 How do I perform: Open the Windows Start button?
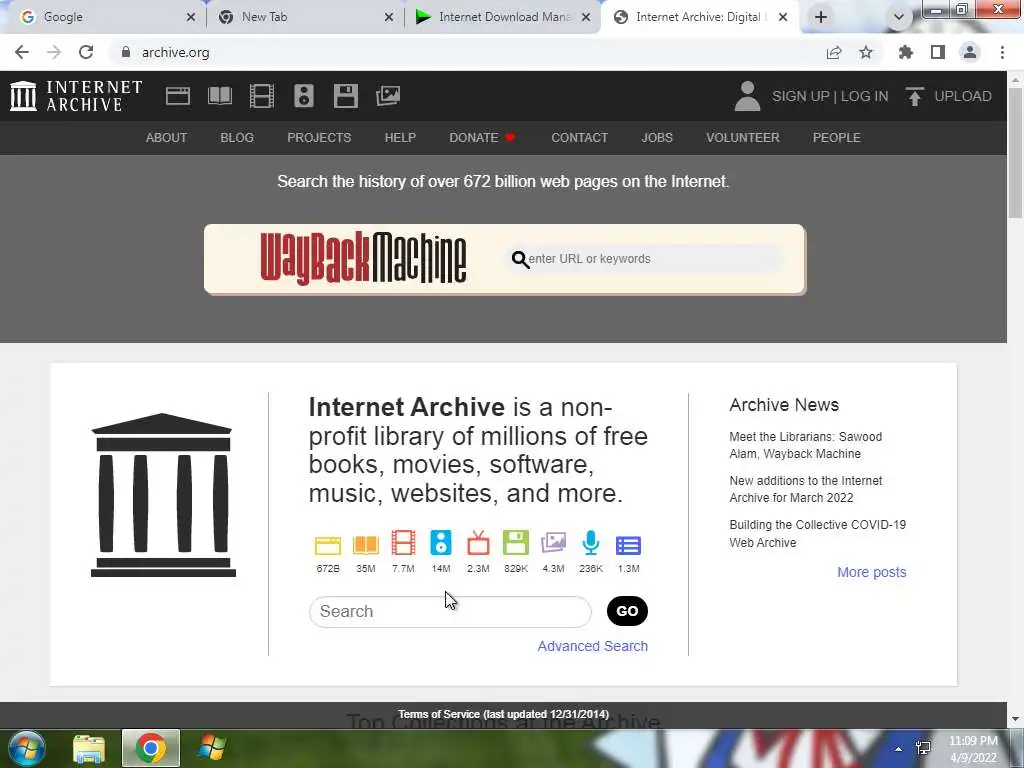[x=27, y=748]
